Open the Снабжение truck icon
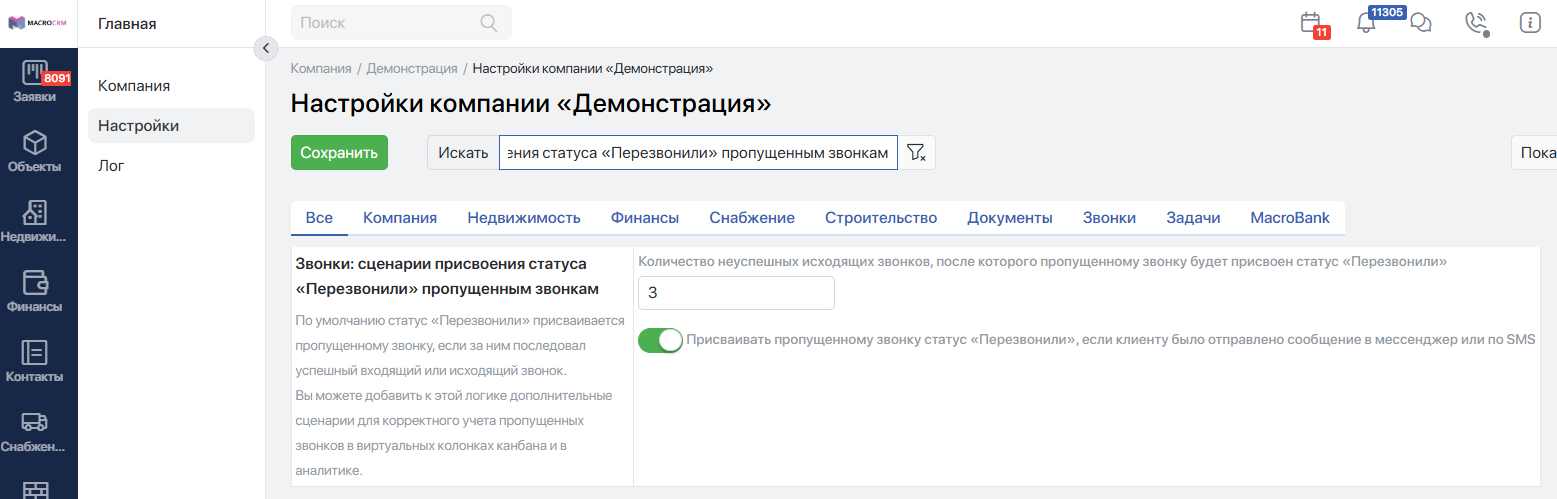 [x=35, y=422]
